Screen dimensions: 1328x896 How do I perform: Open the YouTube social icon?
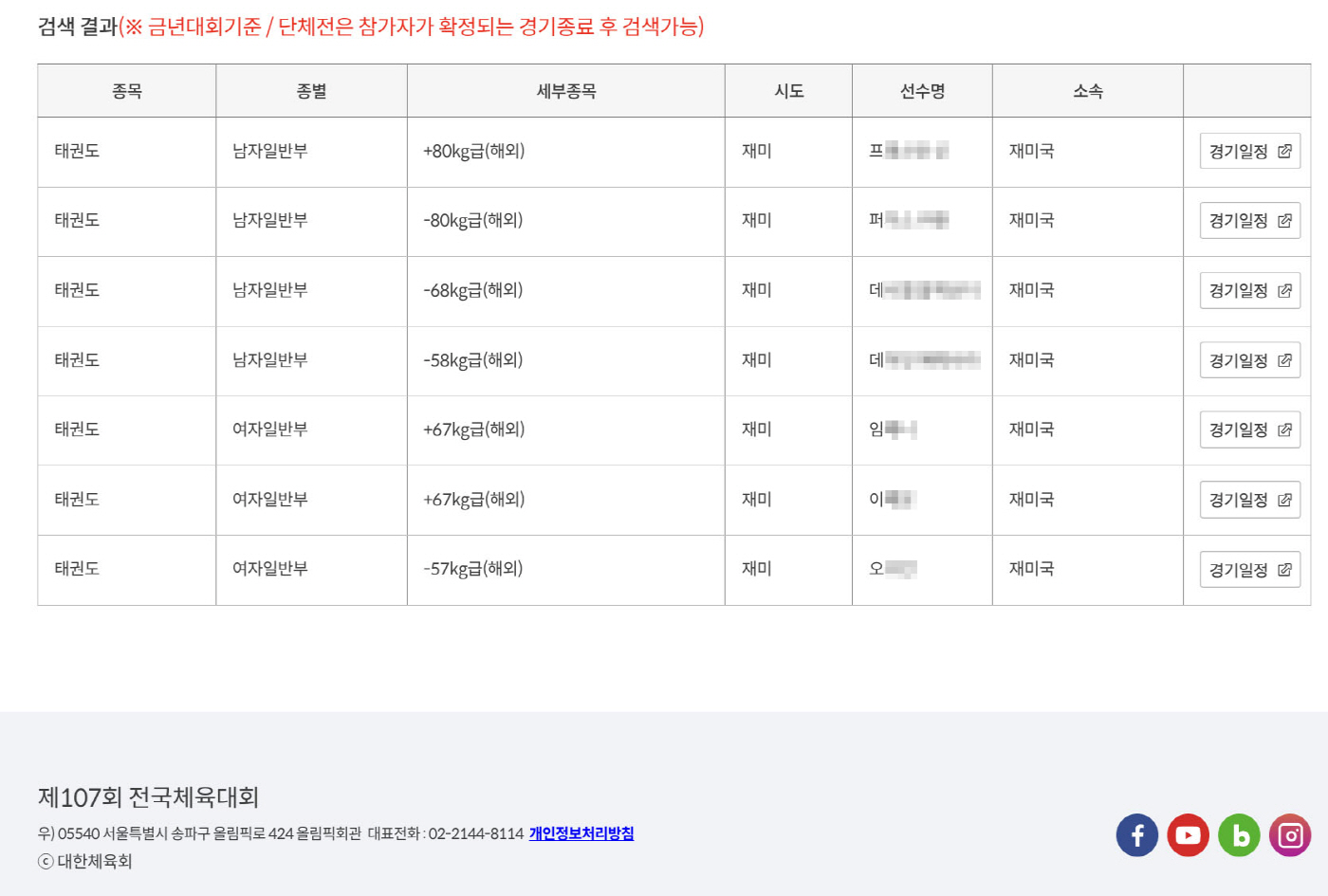(1188, 835)
